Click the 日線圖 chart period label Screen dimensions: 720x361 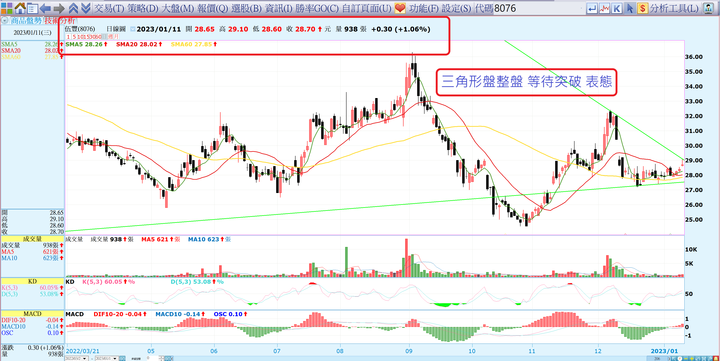pos(116,29)
